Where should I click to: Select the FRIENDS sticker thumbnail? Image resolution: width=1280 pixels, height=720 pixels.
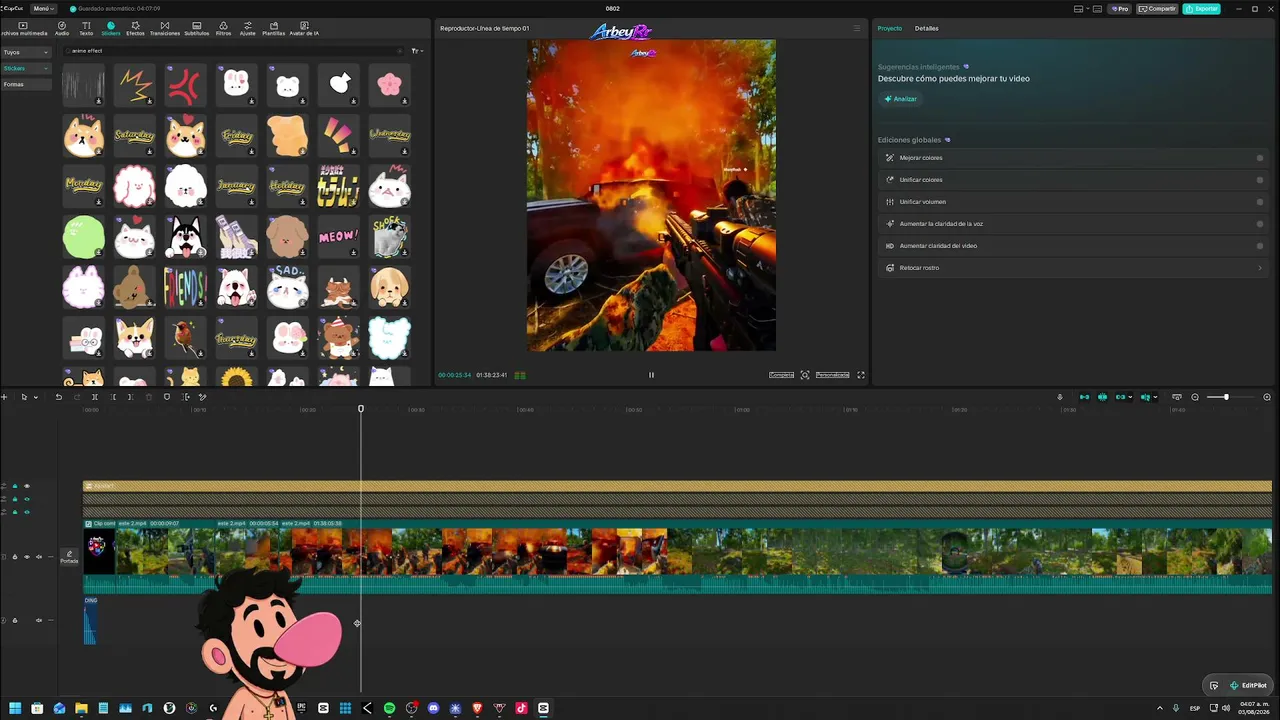point(185,288)
